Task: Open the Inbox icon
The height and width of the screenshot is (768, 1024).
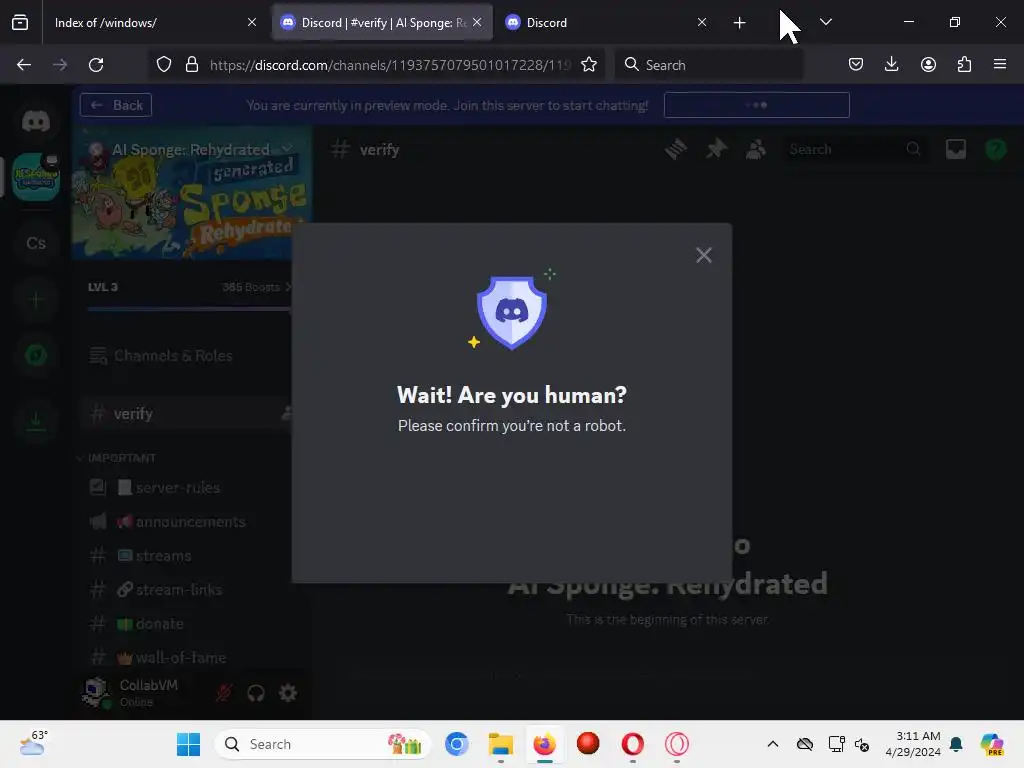Action: [956, 150]
